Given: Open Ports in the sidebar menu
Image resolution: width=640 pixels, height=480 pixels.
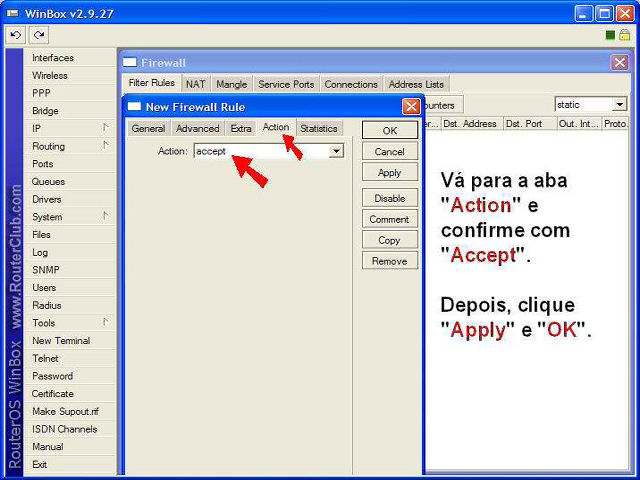Looking at the screenshot, I should click(x=70, y=164).
